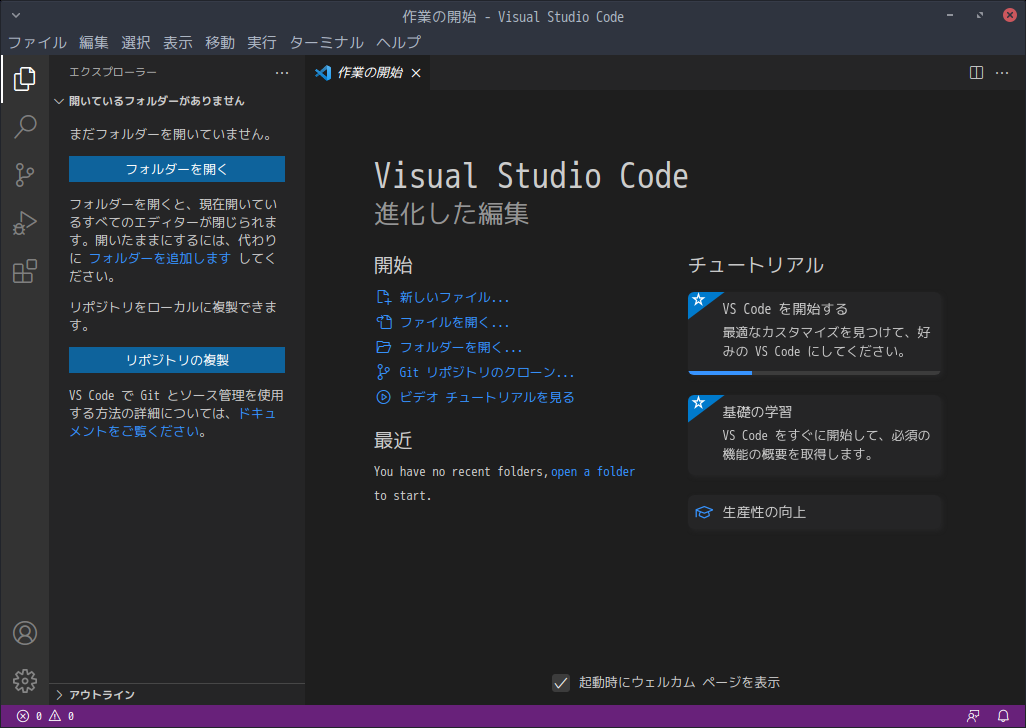This screenshot has height=728, width=1026.
Task: Click the フォルダーを開く button in sidebar
Action: (177, 169)
